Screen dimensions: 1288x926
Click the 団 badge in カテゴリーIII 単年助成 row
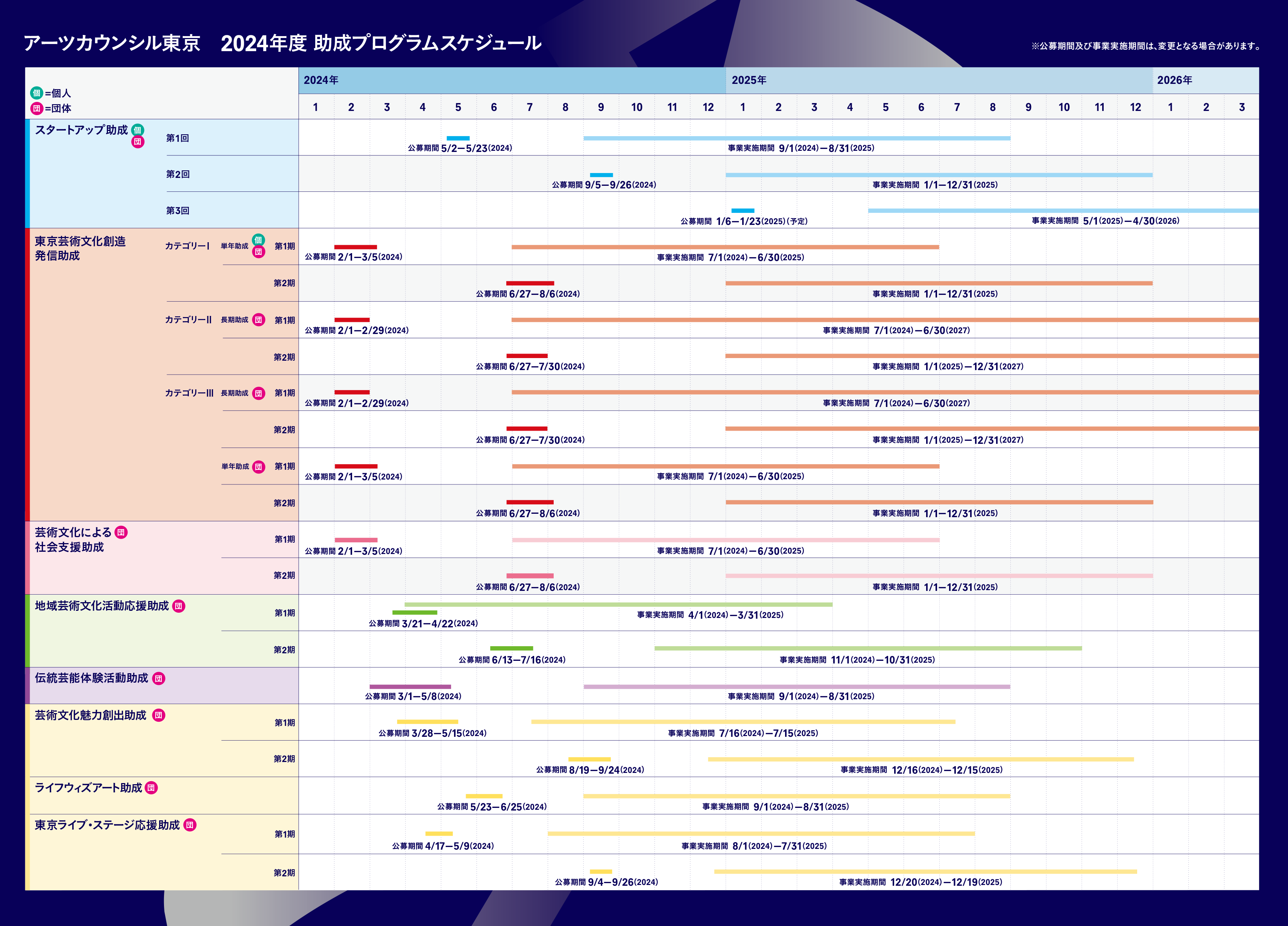tap(258, 467)
